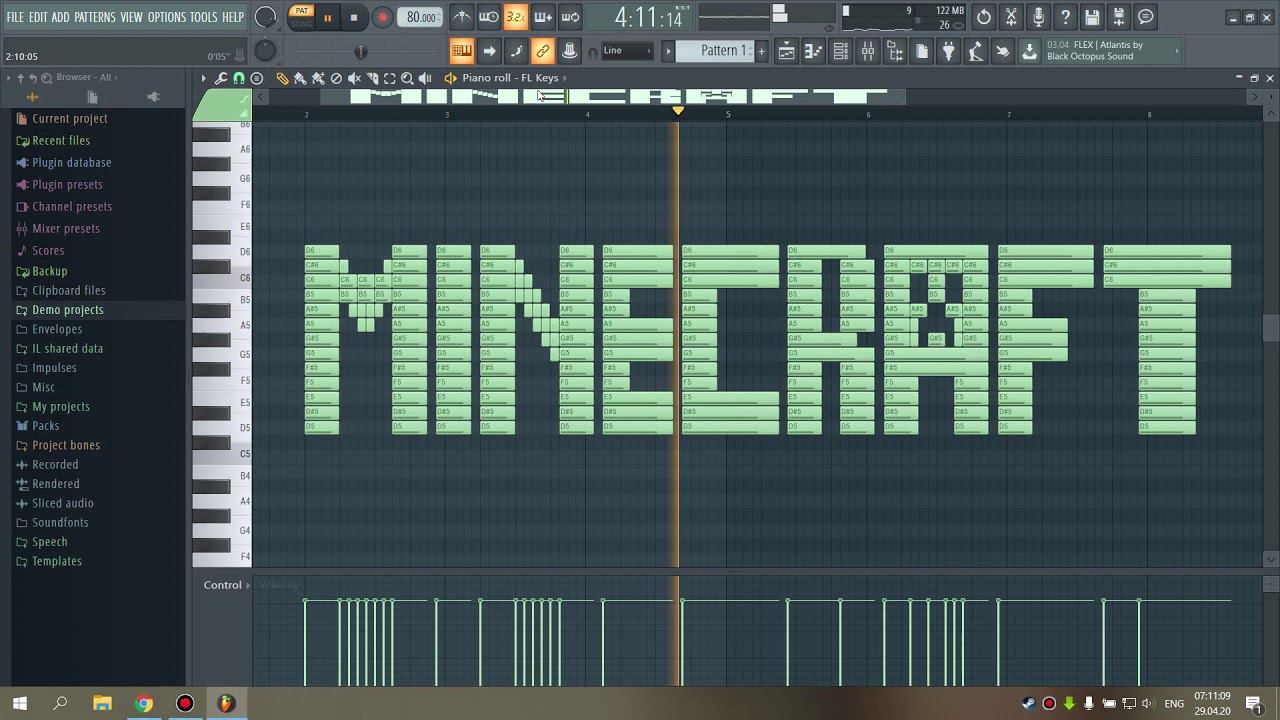Add a new pattern with plus button
The image size is (1280, 720).
click(761, 51)
